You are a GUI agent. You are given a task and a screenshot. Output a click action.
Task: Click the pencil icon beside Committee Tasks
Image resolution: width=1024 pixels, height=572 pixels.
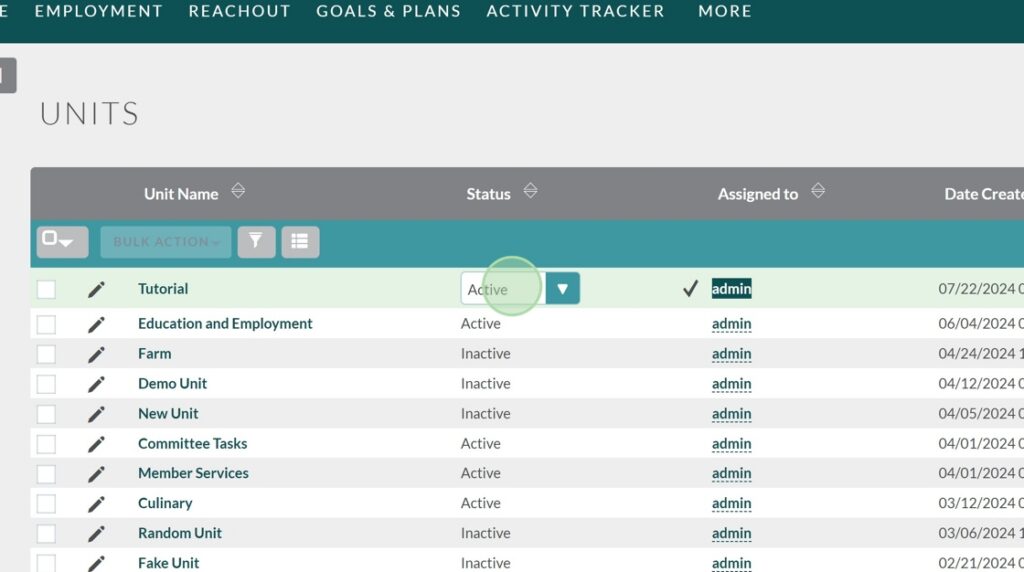pos(96,444)
